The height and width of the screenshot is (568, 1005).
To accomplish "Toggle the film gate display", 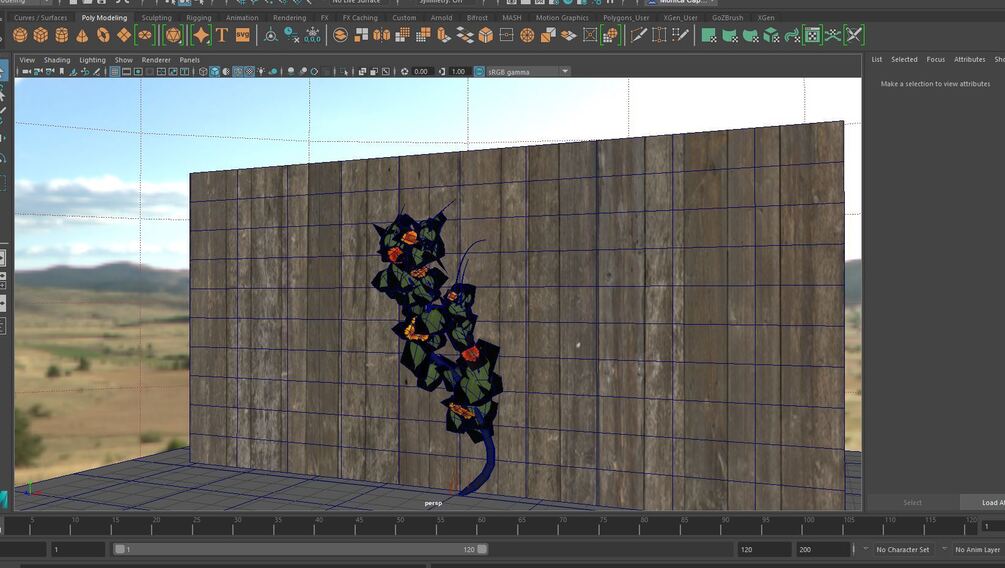I will 126,72.
